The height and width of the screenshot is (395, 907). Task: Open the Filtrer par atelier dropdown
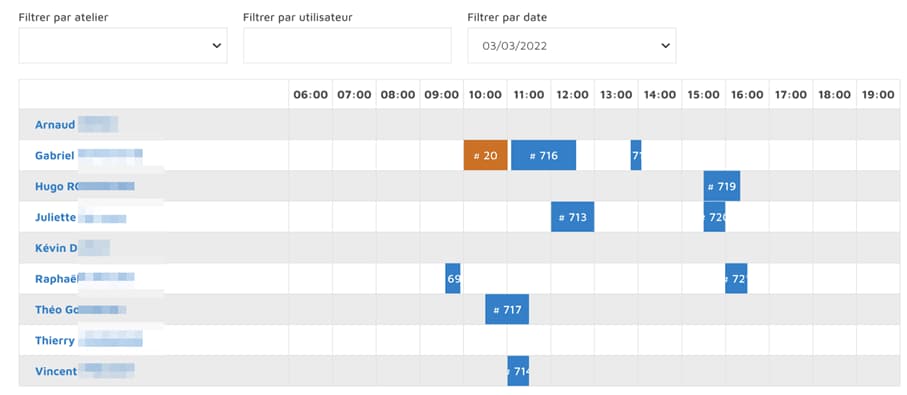123,46
